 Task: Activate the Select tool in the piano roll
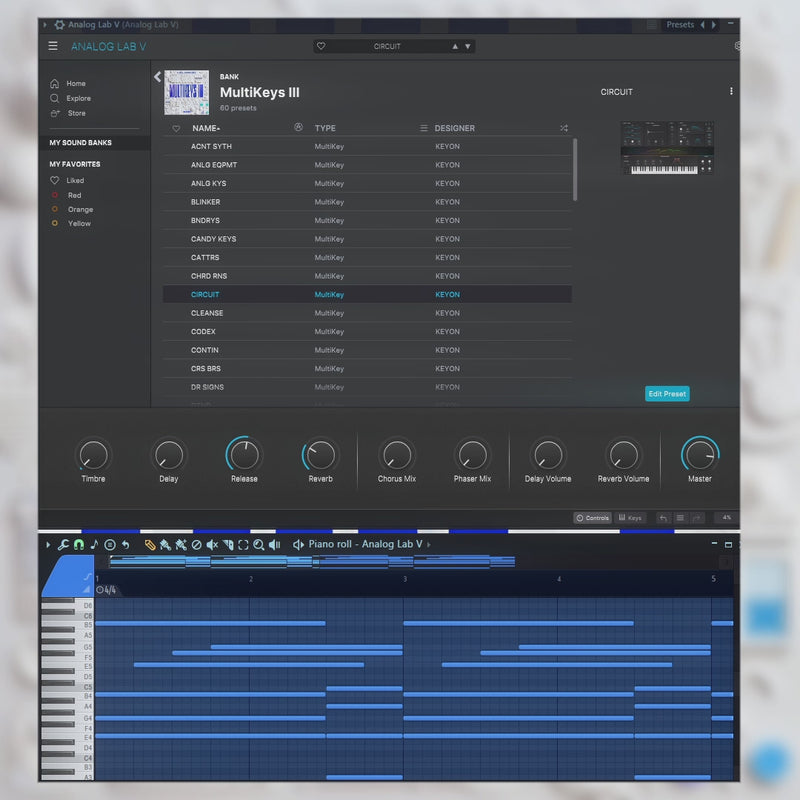pos(242,545)
